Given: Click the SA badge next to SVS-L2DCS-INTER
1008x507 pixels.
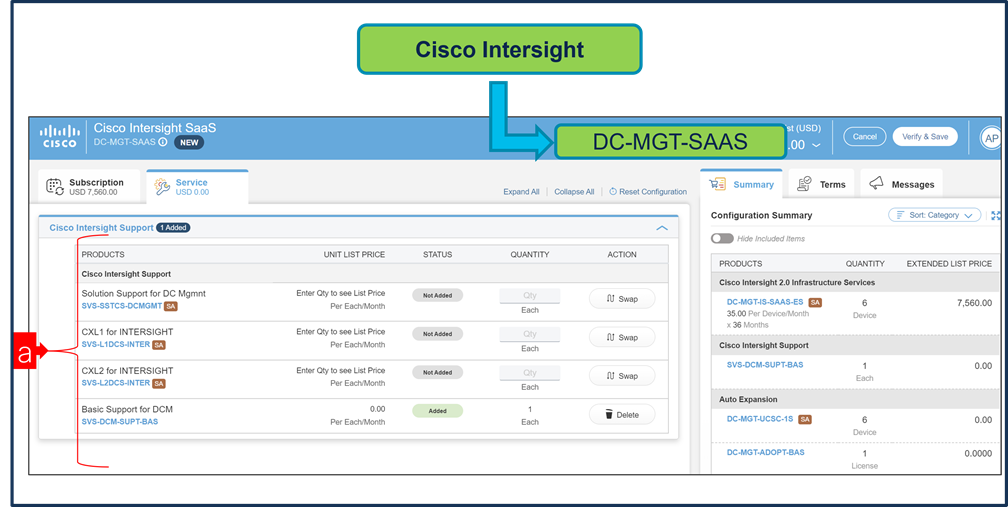Looking at the screenshot, I should [159, 384].
